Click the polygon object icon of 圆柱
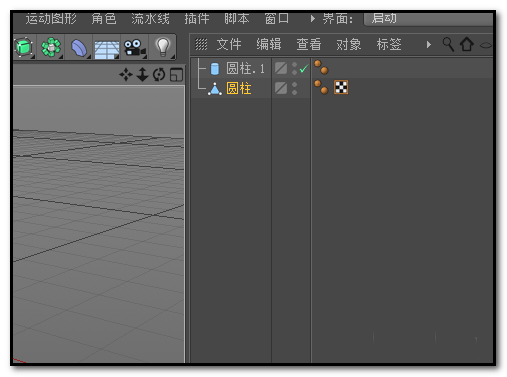This screenshot has height=377, width=507. [215, 89]
